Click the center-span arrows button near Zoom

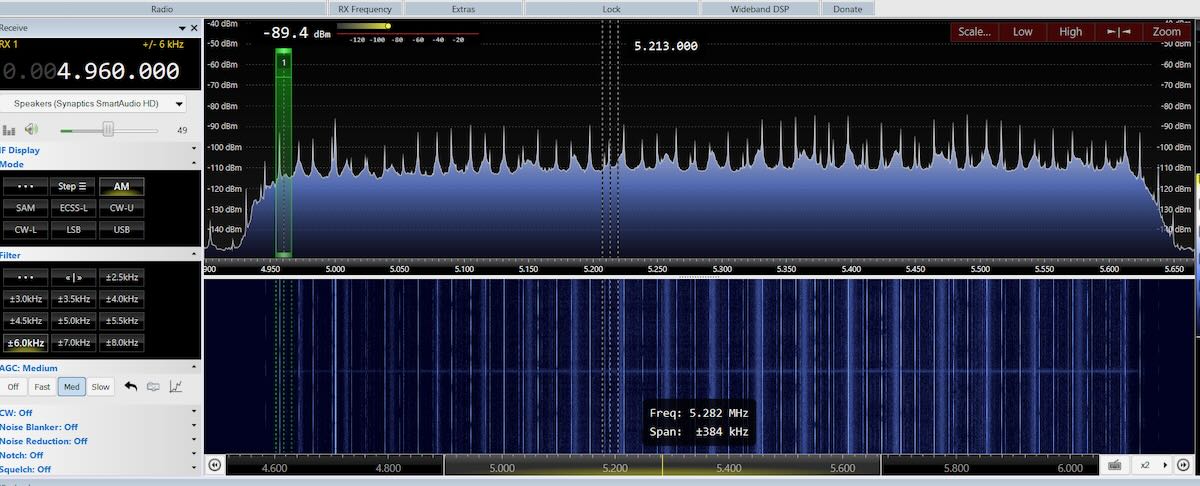1117,32
